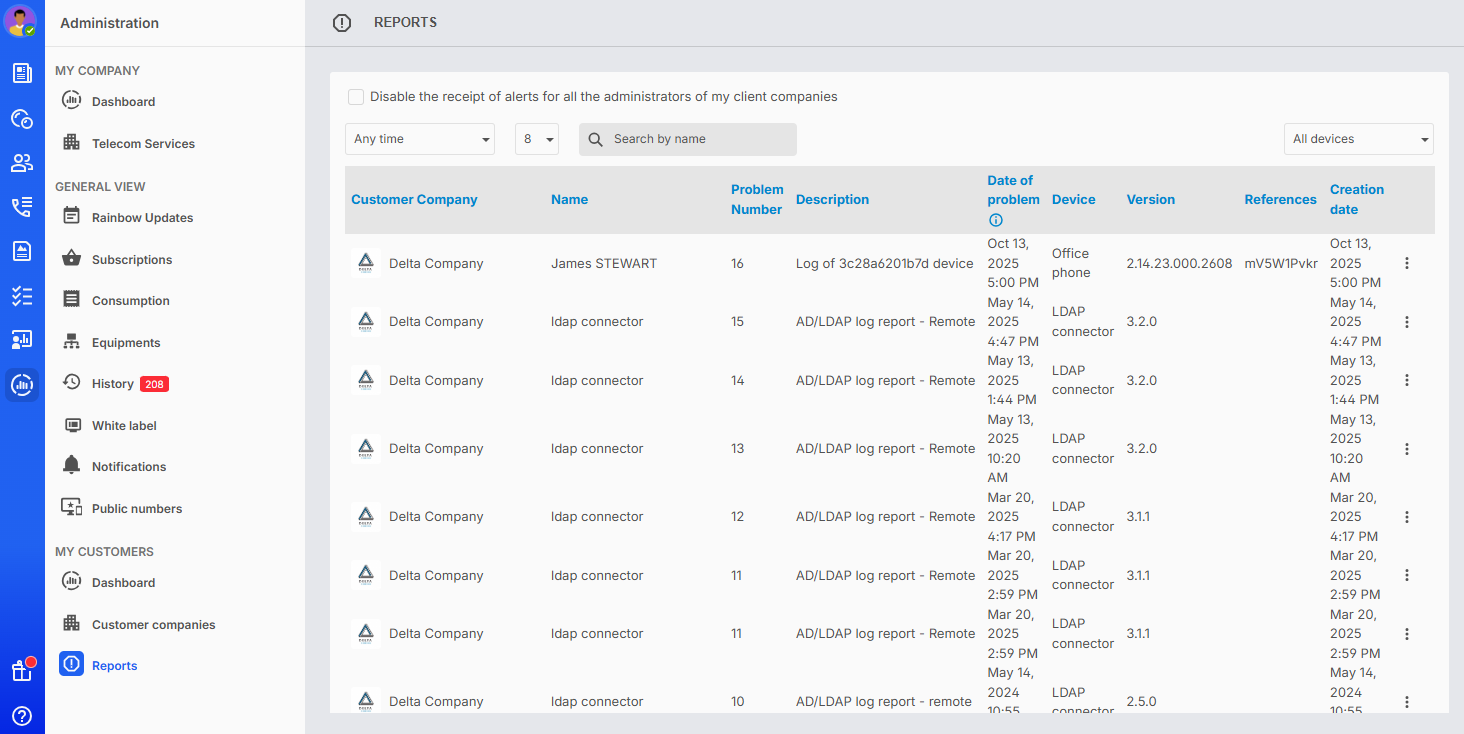Click the info icon under Date of problem
Image resolution: width=1464 pixels, height=734 pixels.
point(995,221)
